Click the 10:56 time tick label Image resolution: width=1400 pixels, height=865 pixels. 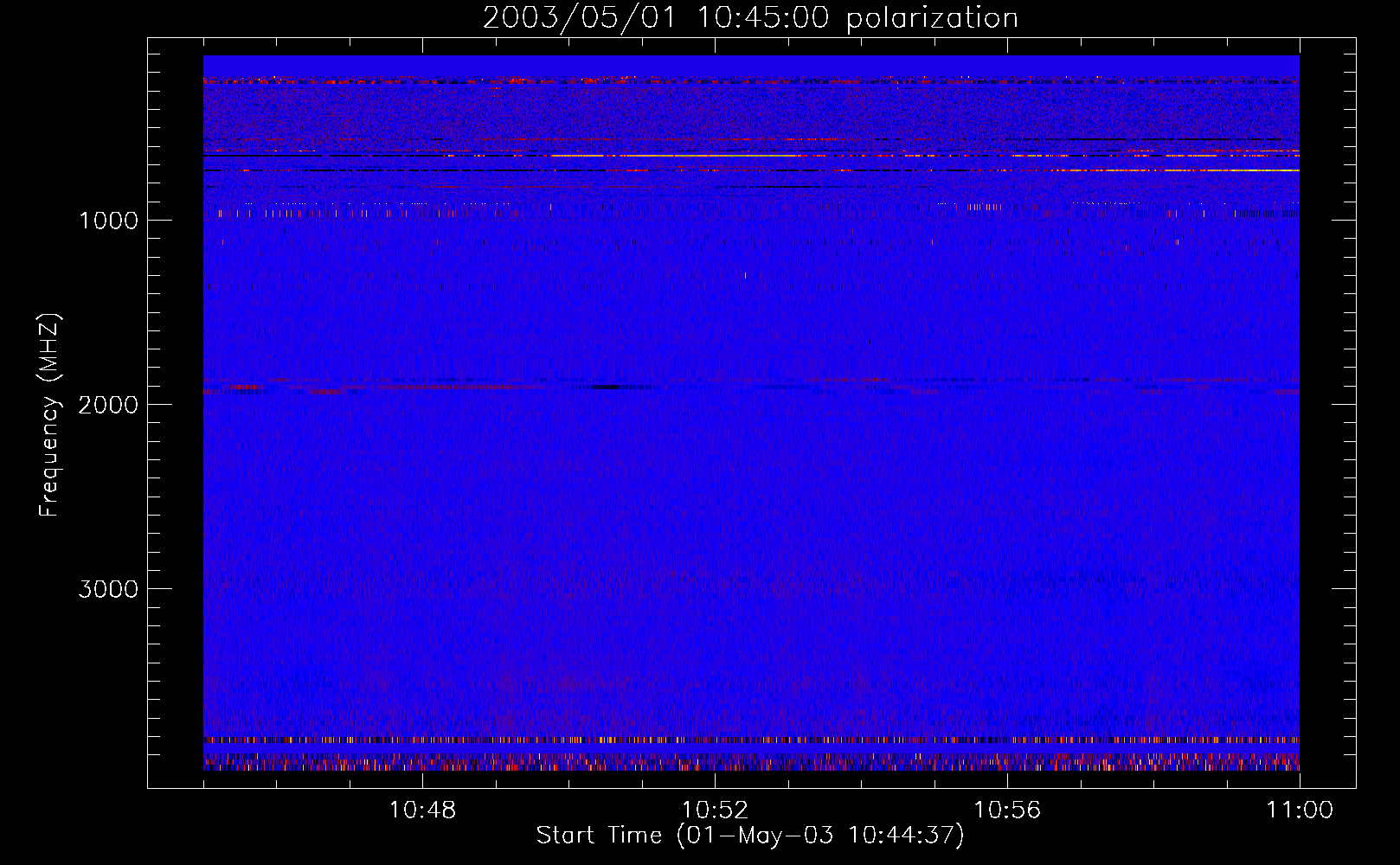(x=1007, y=811)
